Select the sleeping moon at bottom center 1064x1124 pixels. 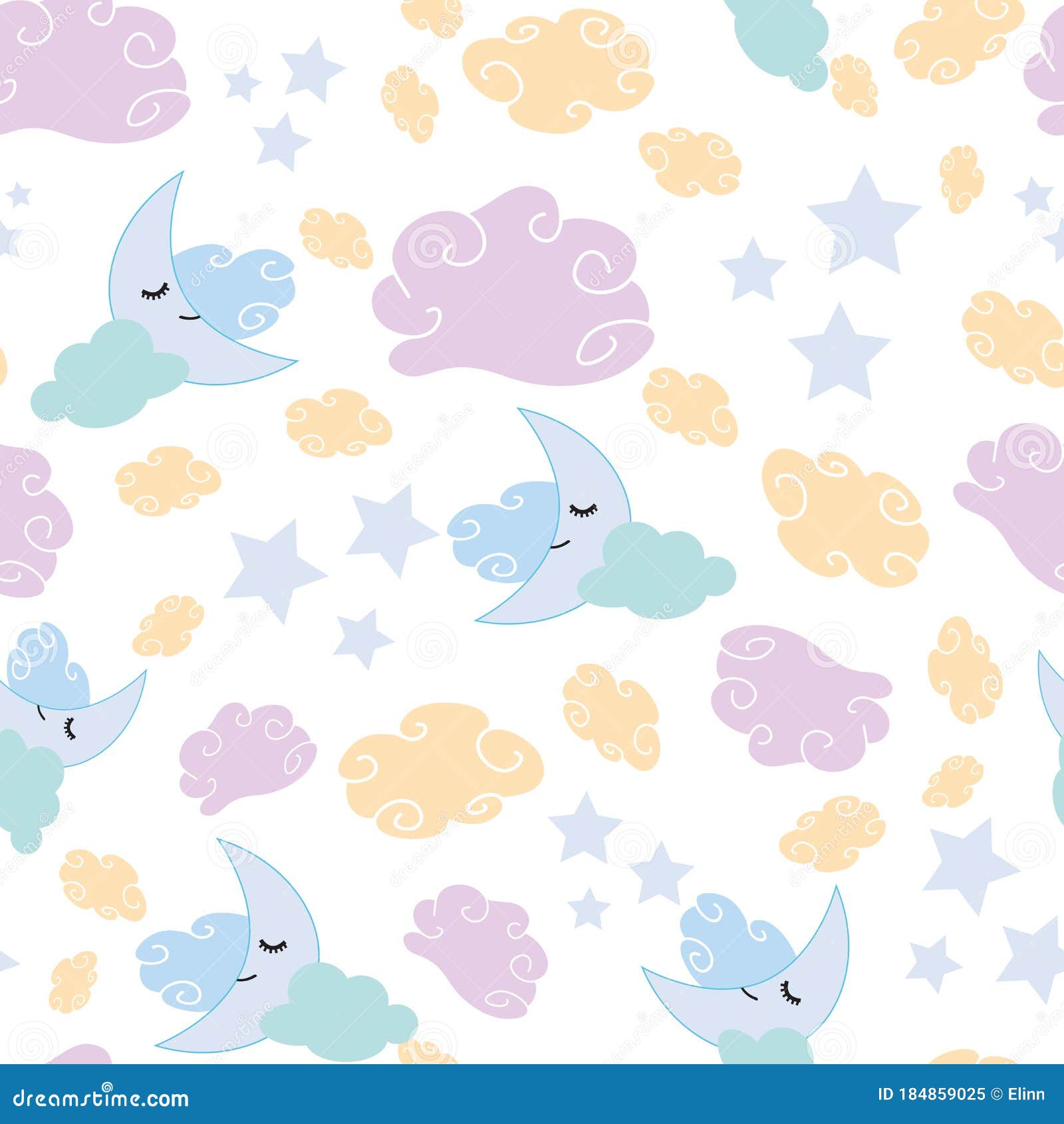[x=259, y=951]
